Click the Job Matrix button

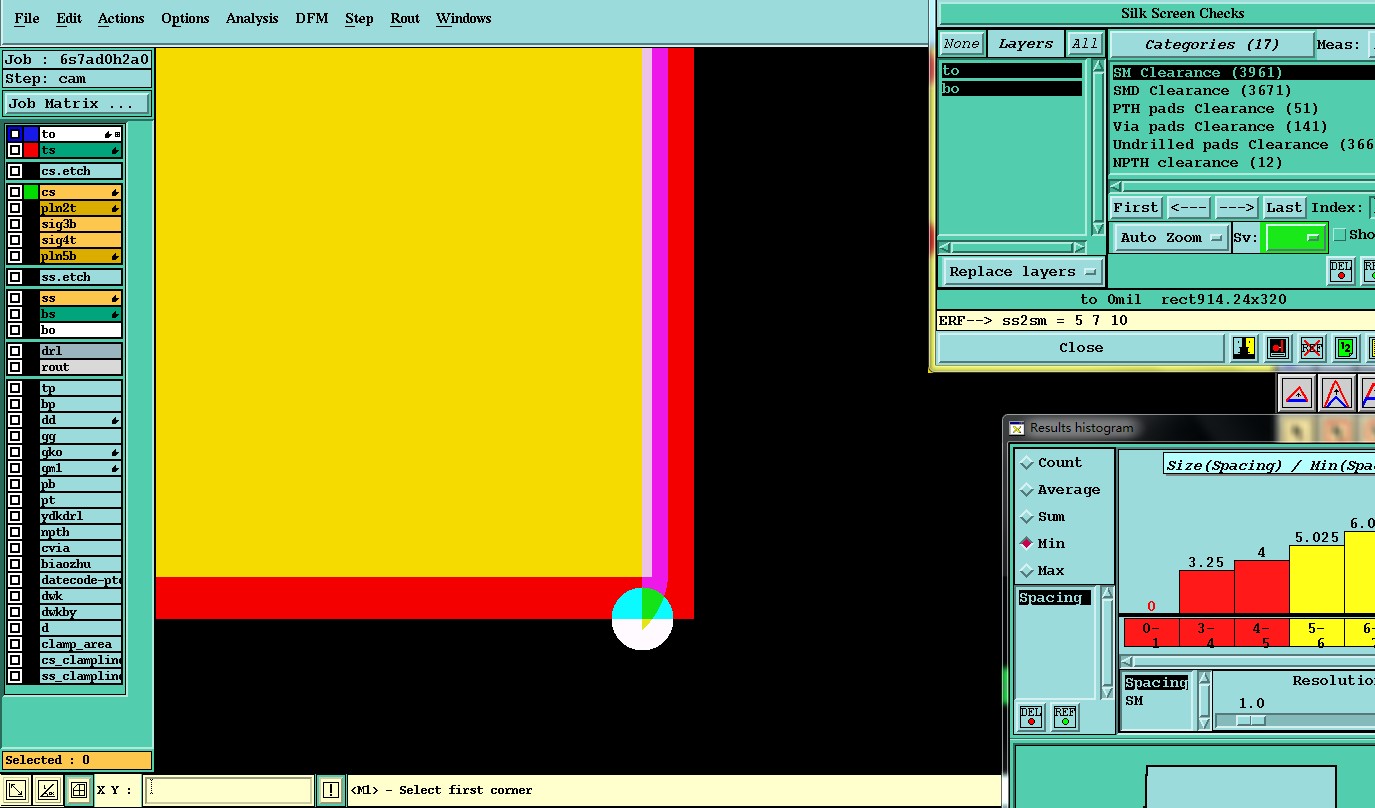[x=77, y=104]
